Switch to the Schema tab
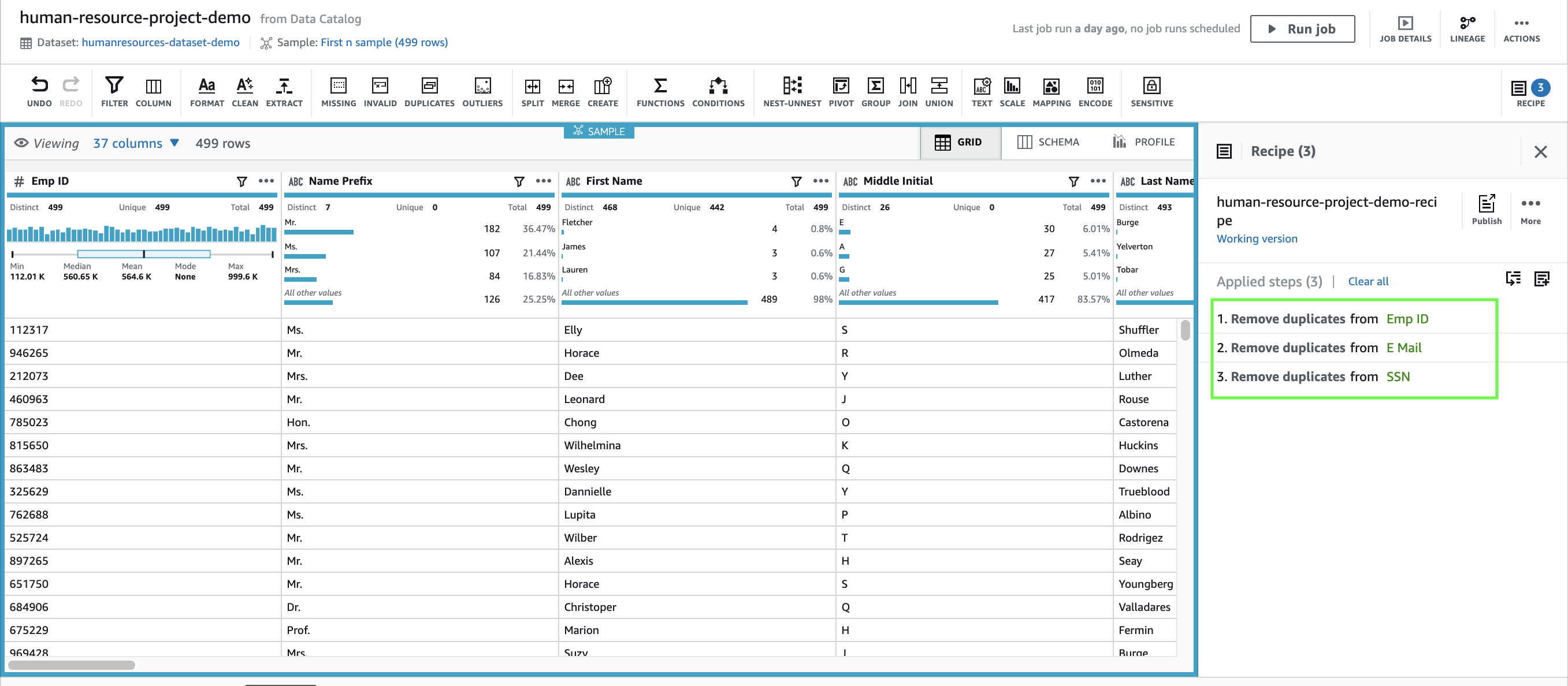This screenshot has width=1568, height=686. point(1047,141)
